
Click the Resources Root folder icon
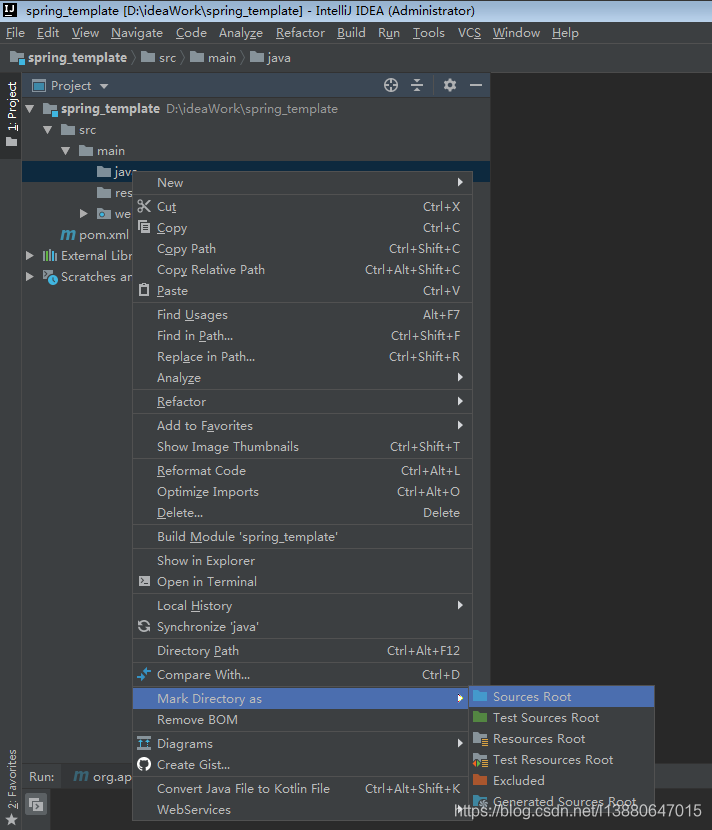[x=480, y=738]
